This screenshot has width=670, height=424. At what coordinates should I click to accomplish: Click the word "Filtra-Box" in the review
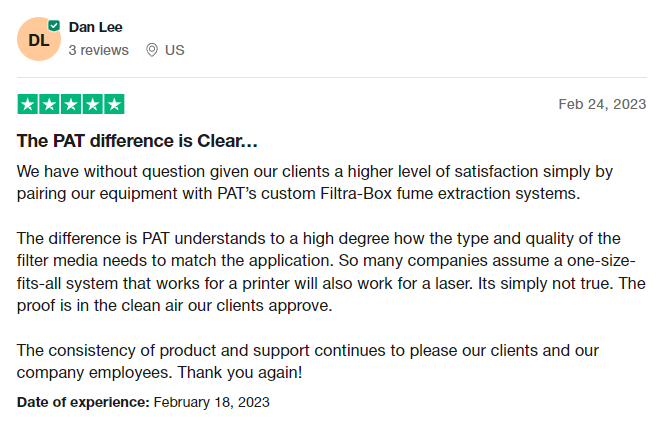point(354,192)
